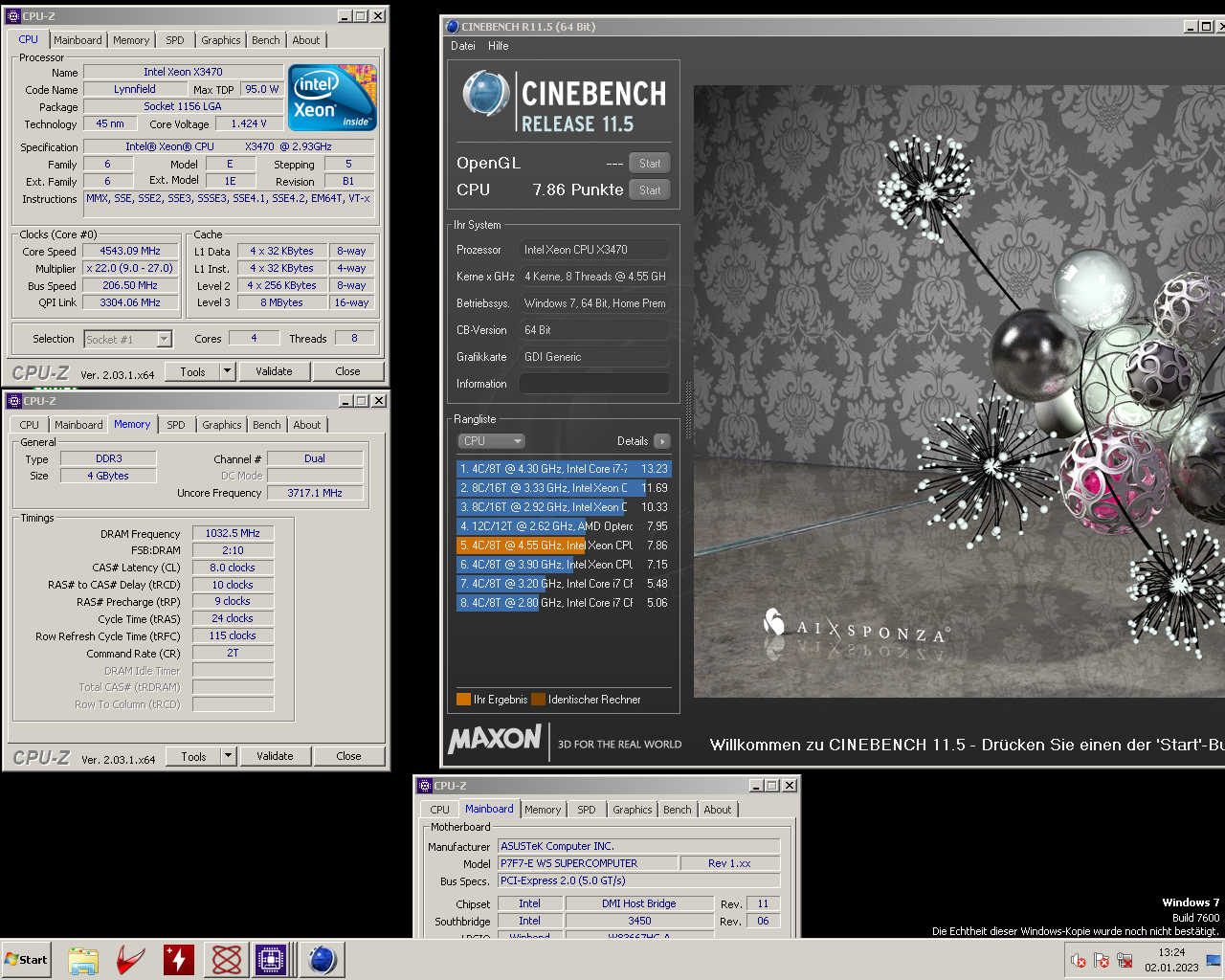Click the Name field Intel Xeon X3470
This screenshot has width=1225, height=980.
coord(183,72)
